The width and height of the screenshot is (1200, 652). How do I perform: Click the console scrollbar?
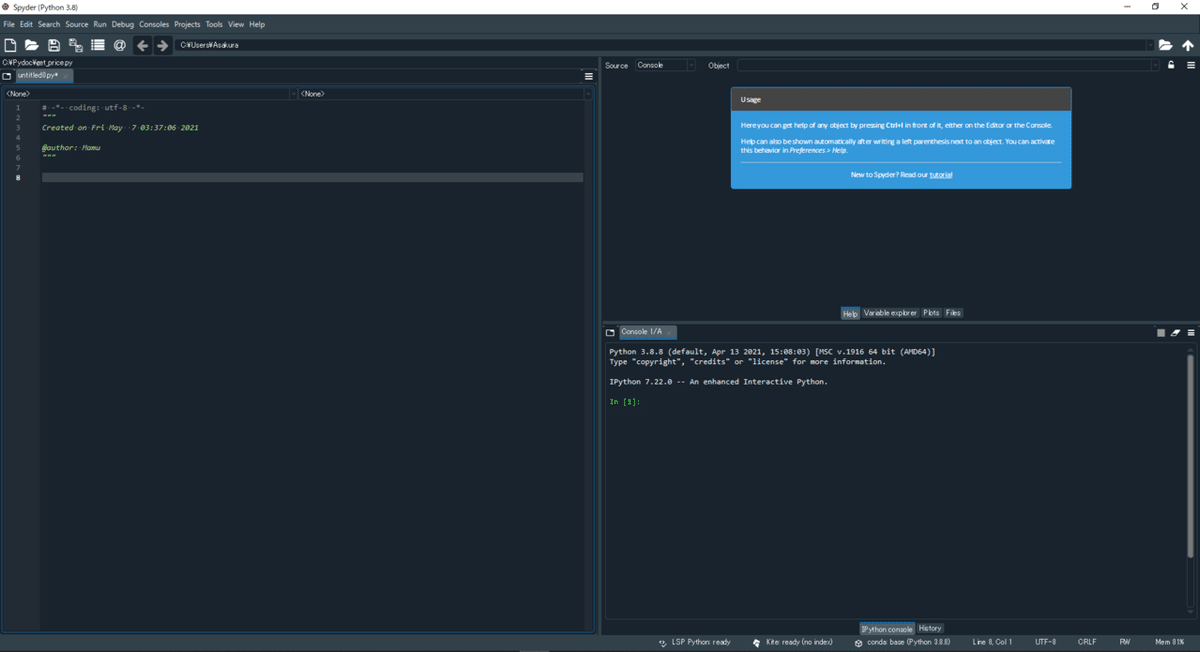(1190, 455)
